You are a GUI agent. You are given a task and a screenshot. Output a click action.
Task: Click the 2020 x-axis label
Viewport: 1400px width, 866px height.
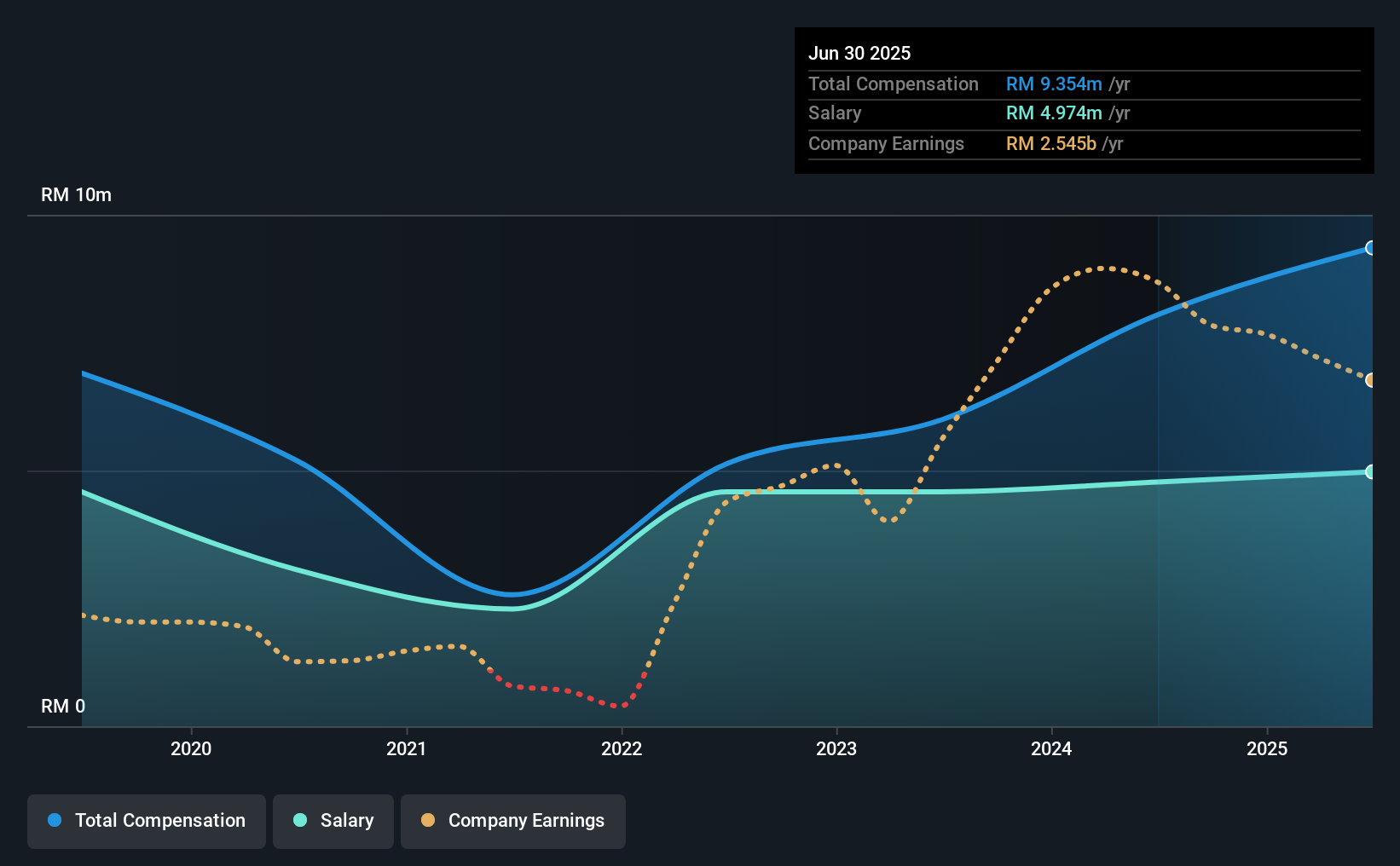(x=191, y=748)
